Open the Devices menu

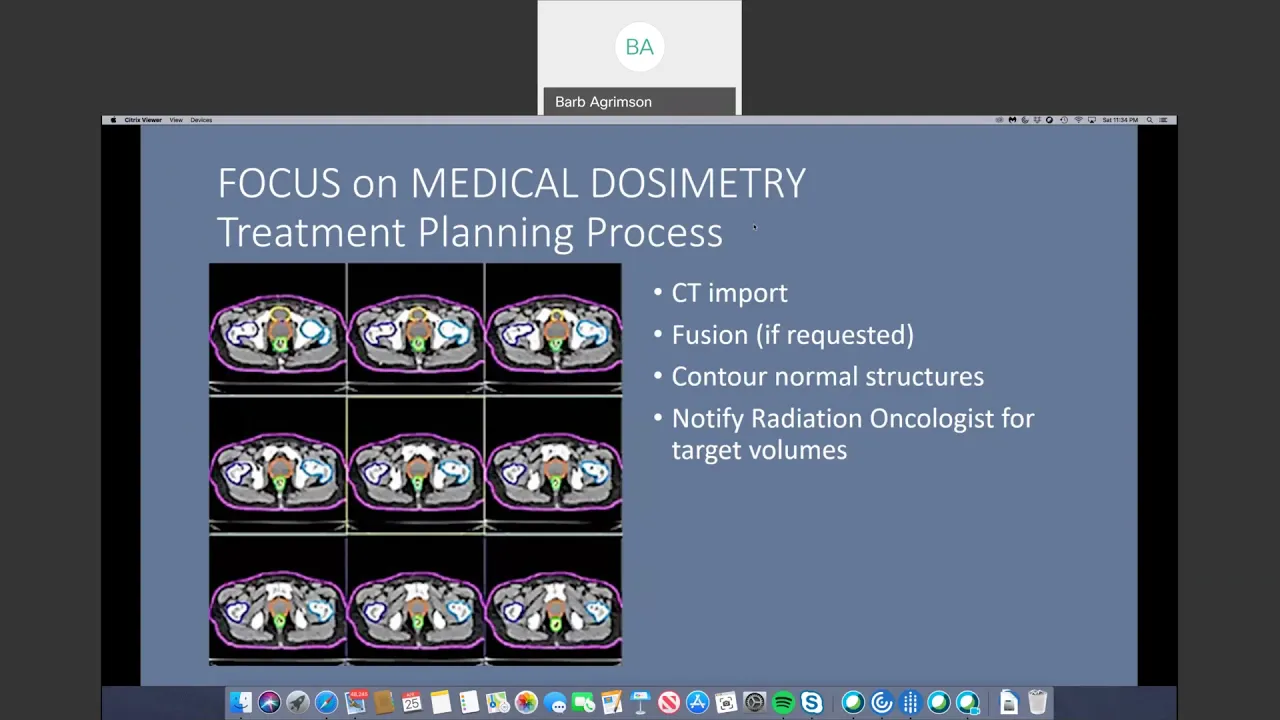pos(201,120)
